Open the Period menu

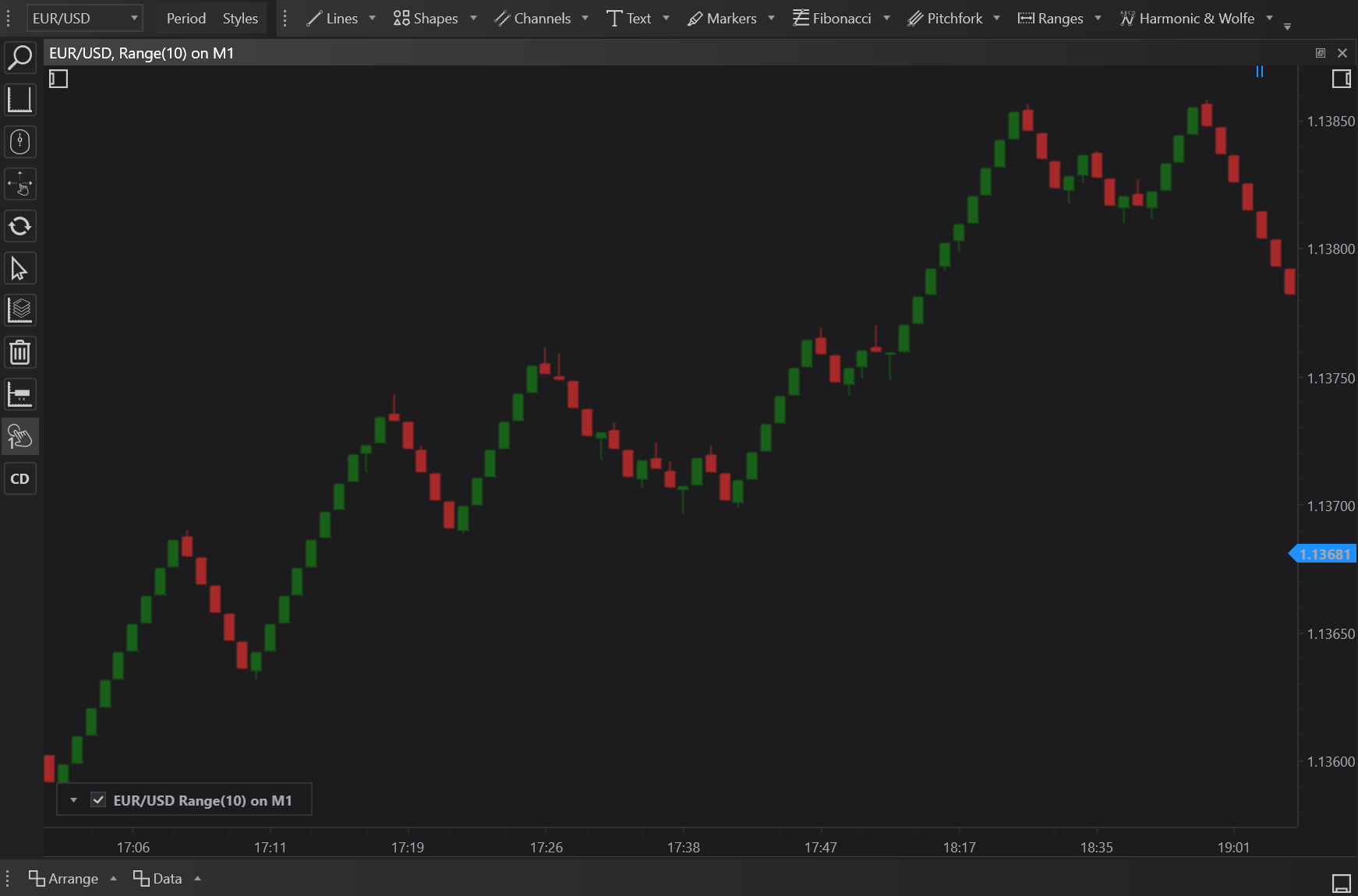[x=186, y=18]
